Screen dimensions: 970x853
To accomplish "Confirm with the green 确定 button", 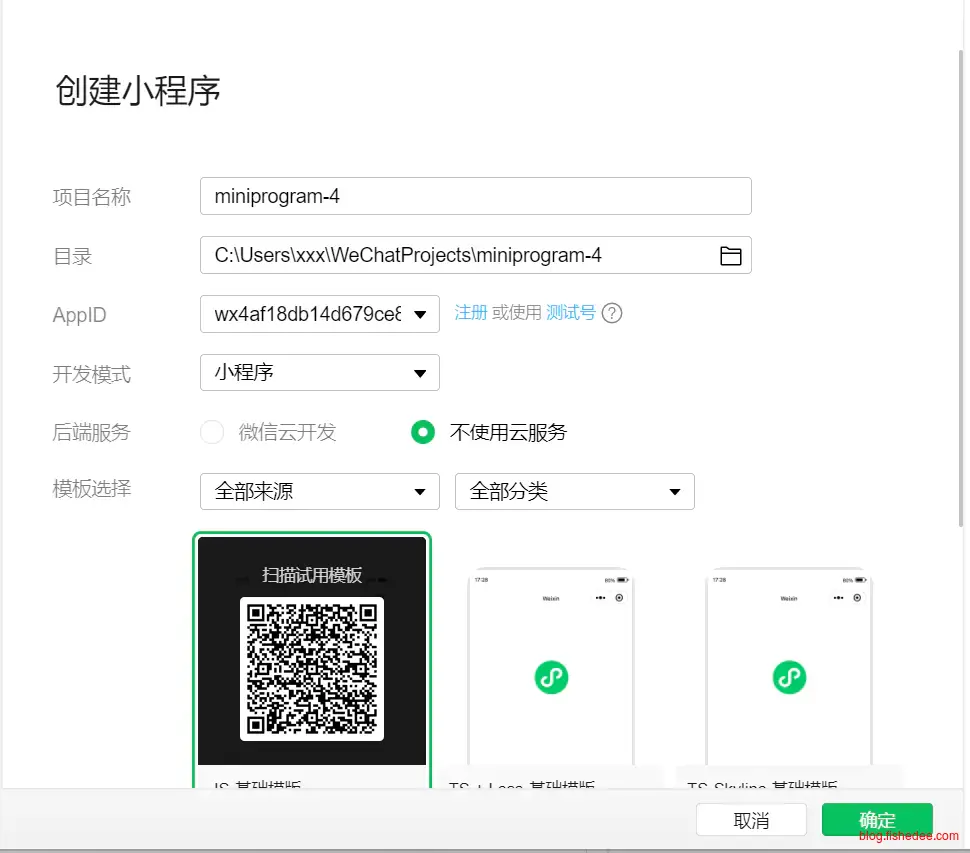I will (x=877, y=820).
